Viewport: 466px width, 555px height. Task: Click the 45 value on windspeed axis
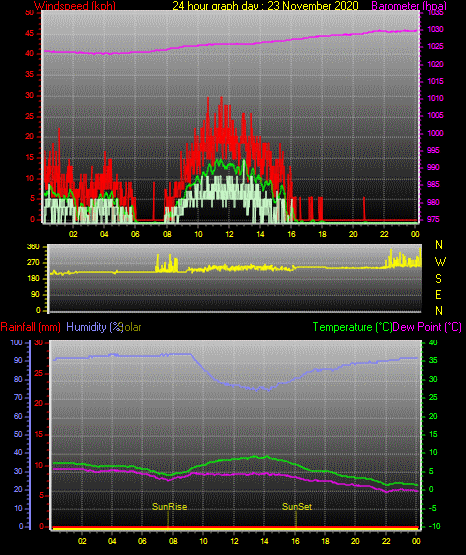coord(30,34)
